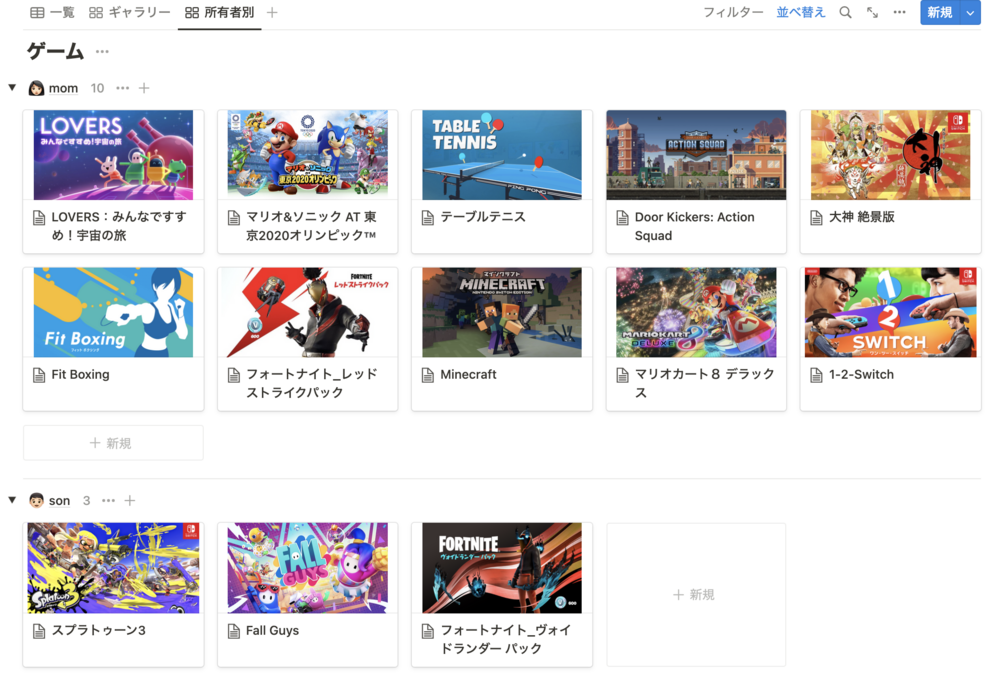Viewport: 1005px width, 681px height.
Task: Click the mom group count 10
Action: pos(97,88)
